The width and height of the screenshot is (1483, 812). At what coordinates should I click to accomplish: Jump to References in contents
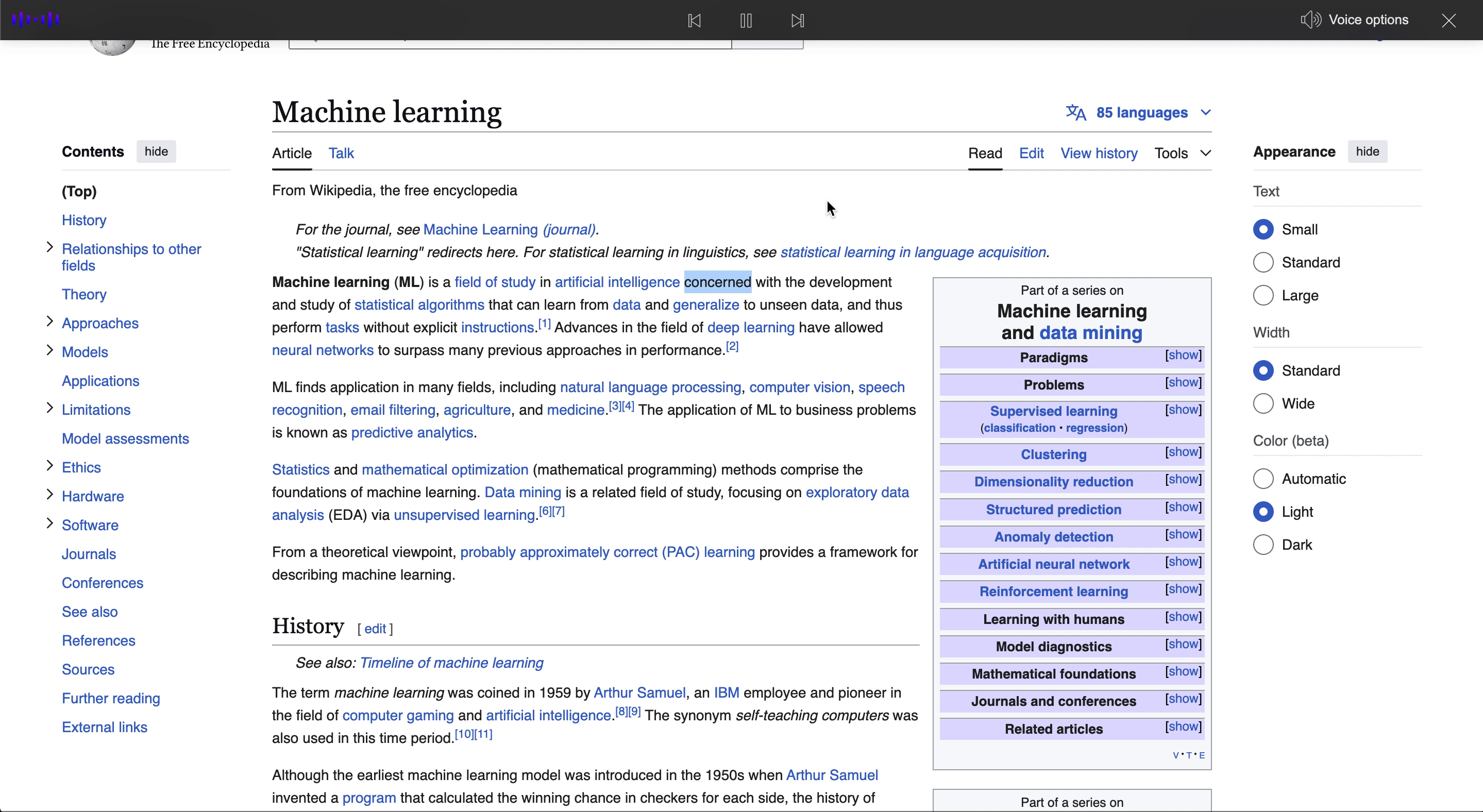[x=98, y=640]
